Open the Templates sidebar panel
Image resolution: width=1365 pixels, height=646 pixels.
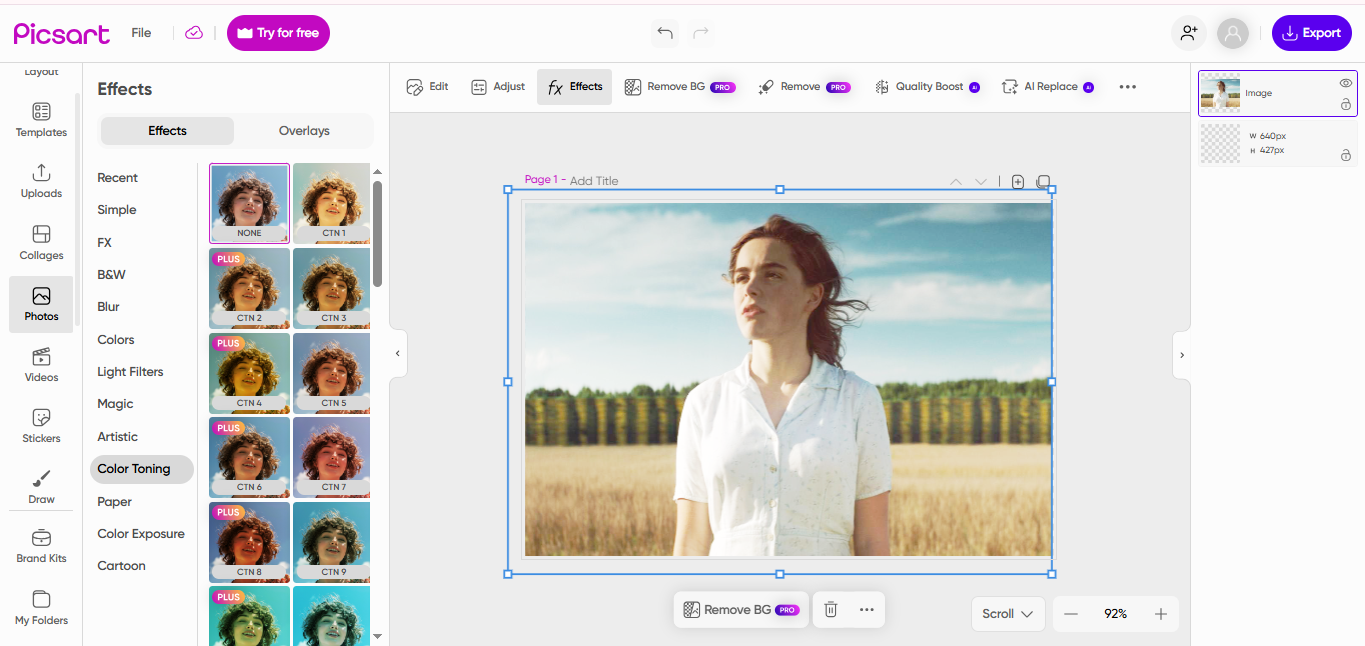click(x=41, y=120)
